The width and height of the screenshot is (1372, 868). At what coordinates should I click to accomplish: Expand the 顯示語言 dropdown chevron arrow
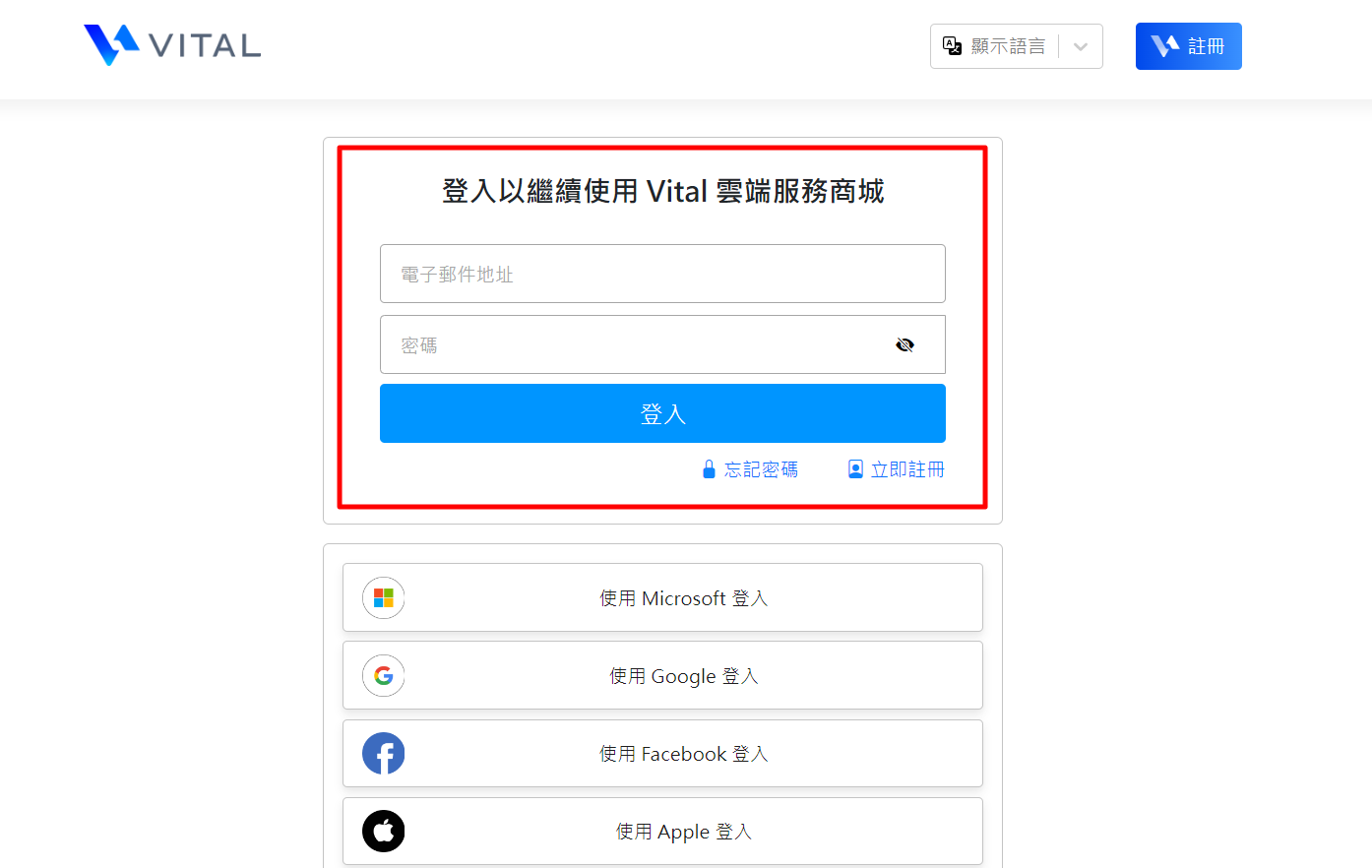point(1081,47)
